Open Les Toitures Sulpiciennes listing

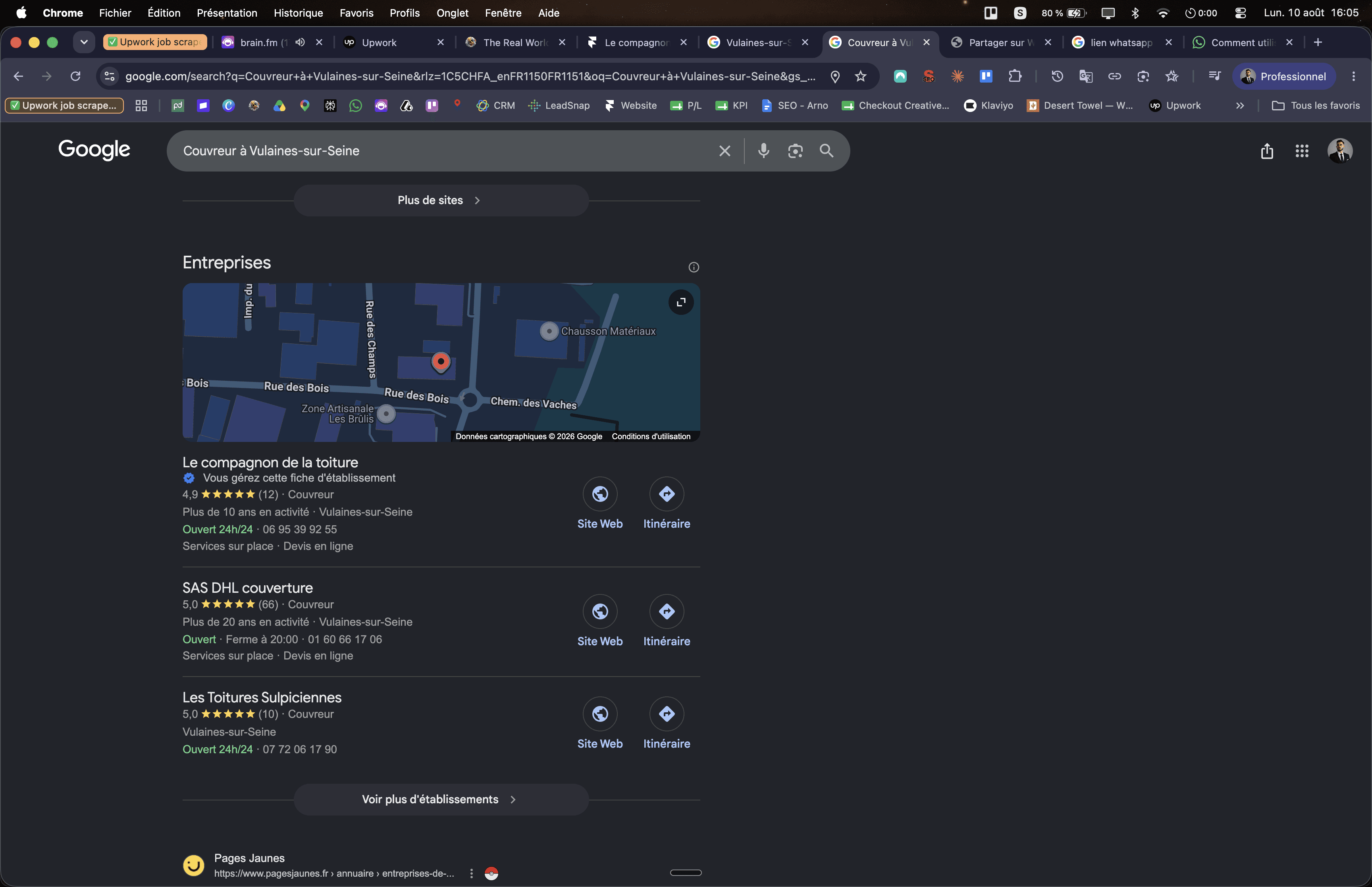pos(262,698)
